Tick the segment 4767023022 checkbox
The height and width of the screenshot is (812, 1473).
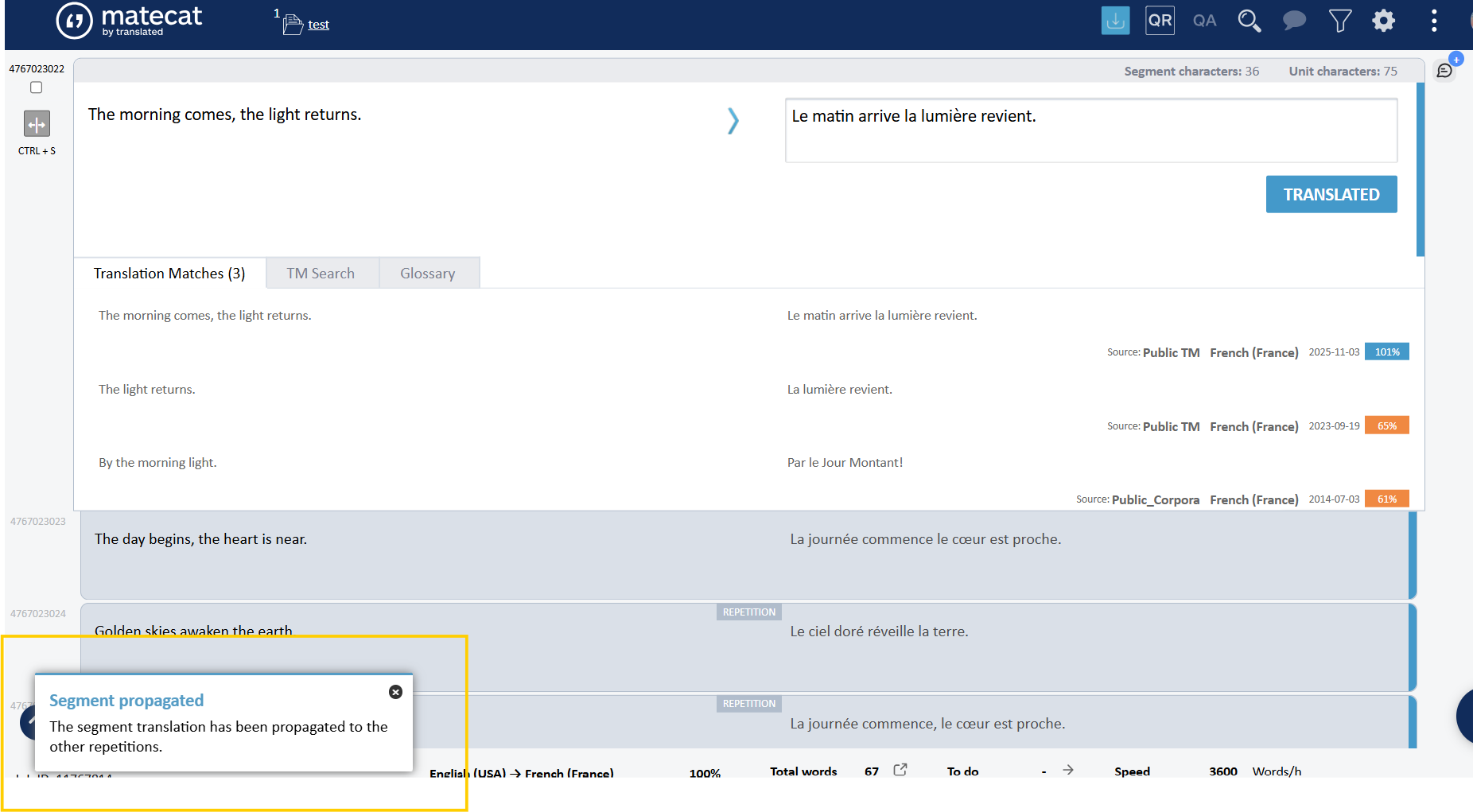pos(37,87)
